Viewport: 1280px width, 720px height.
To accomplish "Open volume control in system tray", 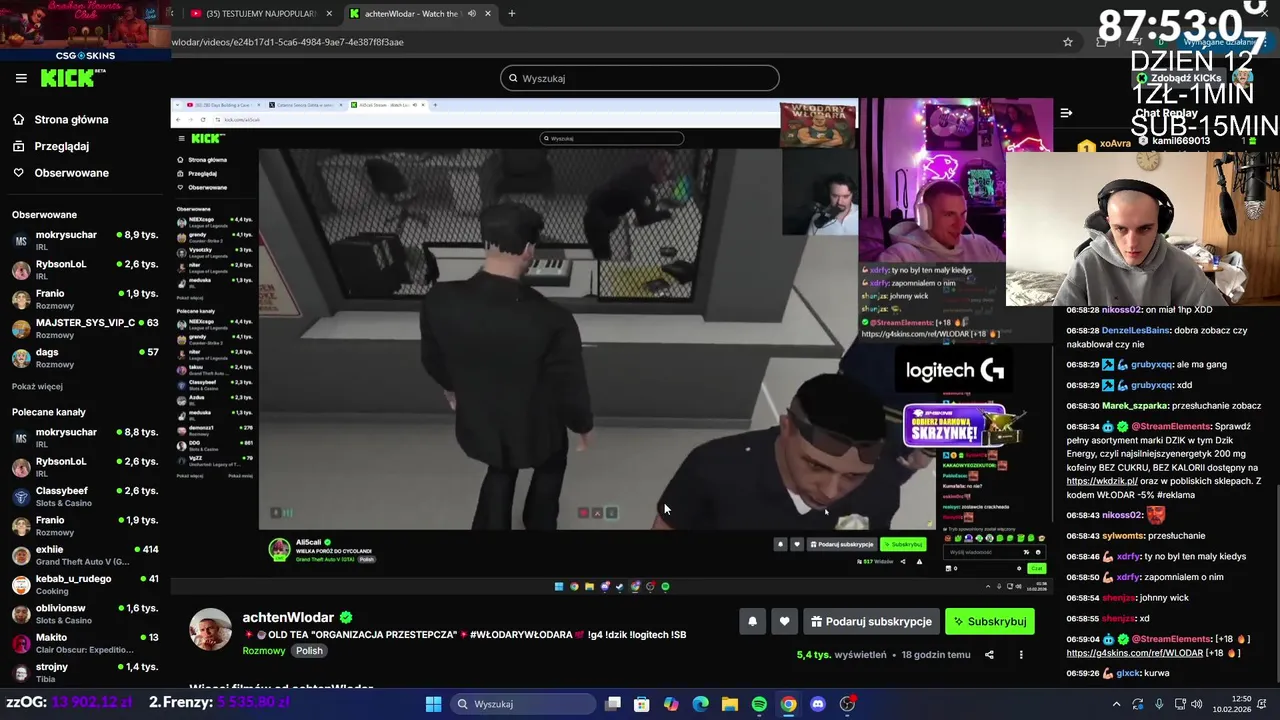I will [1196, 704].
